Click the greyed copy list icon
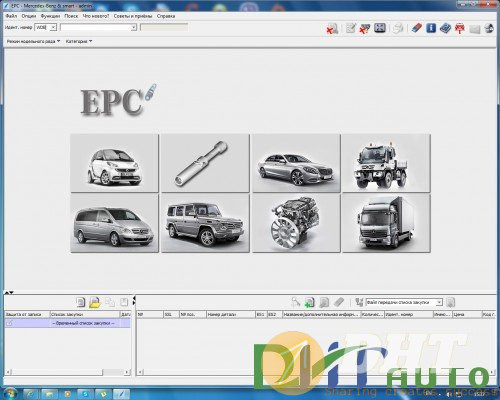The image size is (500, 400). 110,302
